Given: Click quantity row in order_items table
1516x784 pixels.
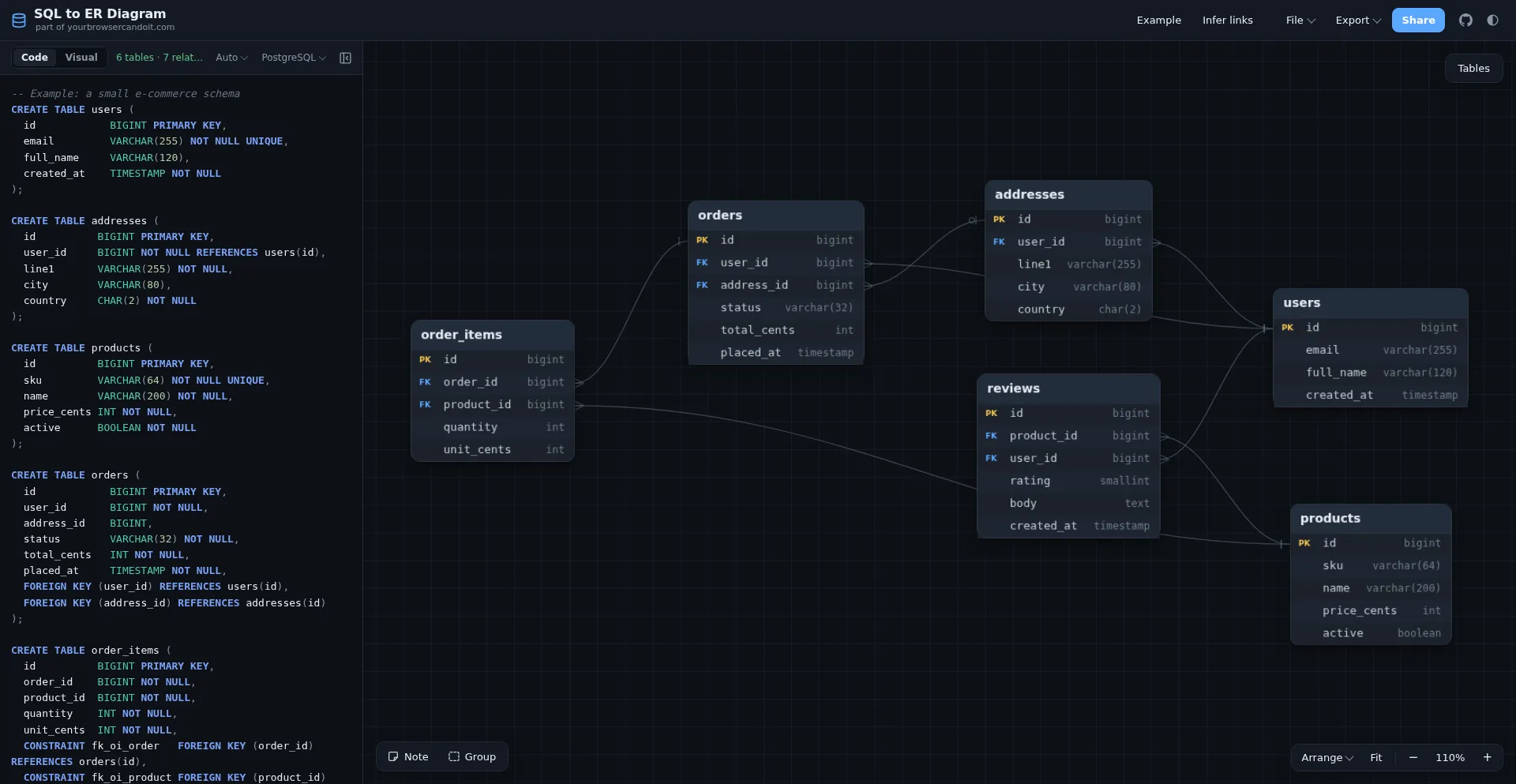Looking at the screenshot, I should (x=493, y=427).
